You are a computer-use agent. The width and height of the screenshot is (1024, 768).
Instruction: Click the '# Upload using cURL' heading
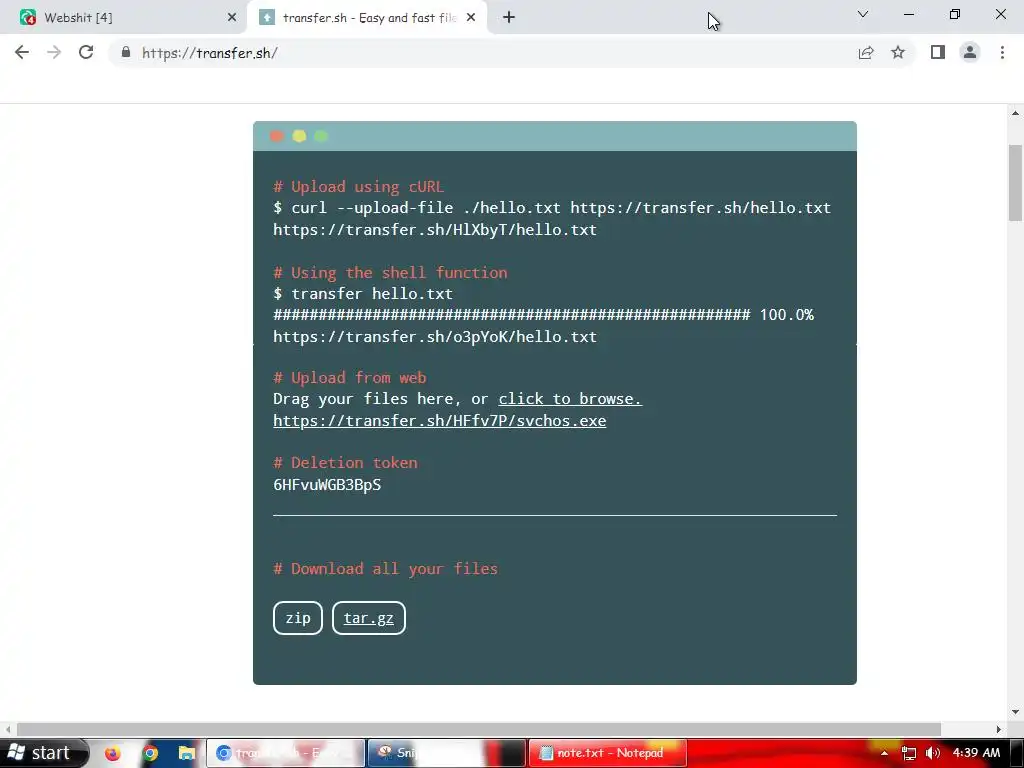click(x=359, y=187)
